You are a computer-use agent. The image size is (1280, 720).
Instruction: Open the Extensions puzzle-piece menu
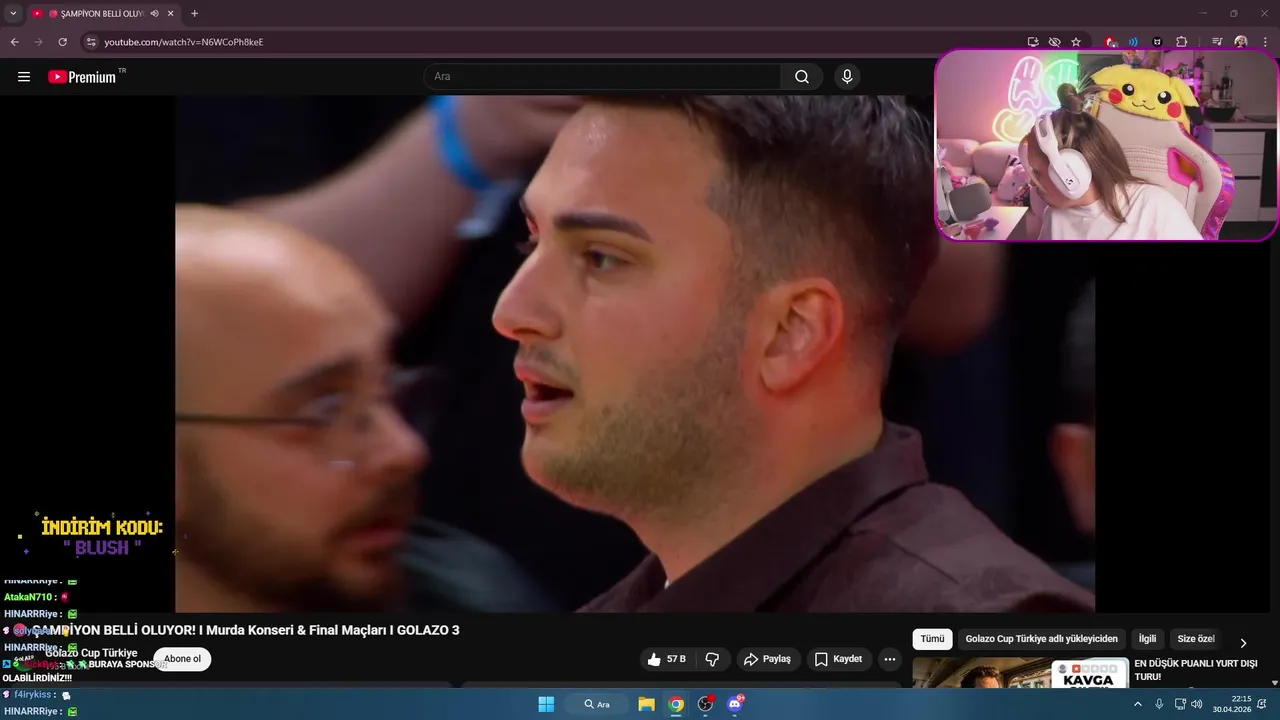coord(1181,42)
